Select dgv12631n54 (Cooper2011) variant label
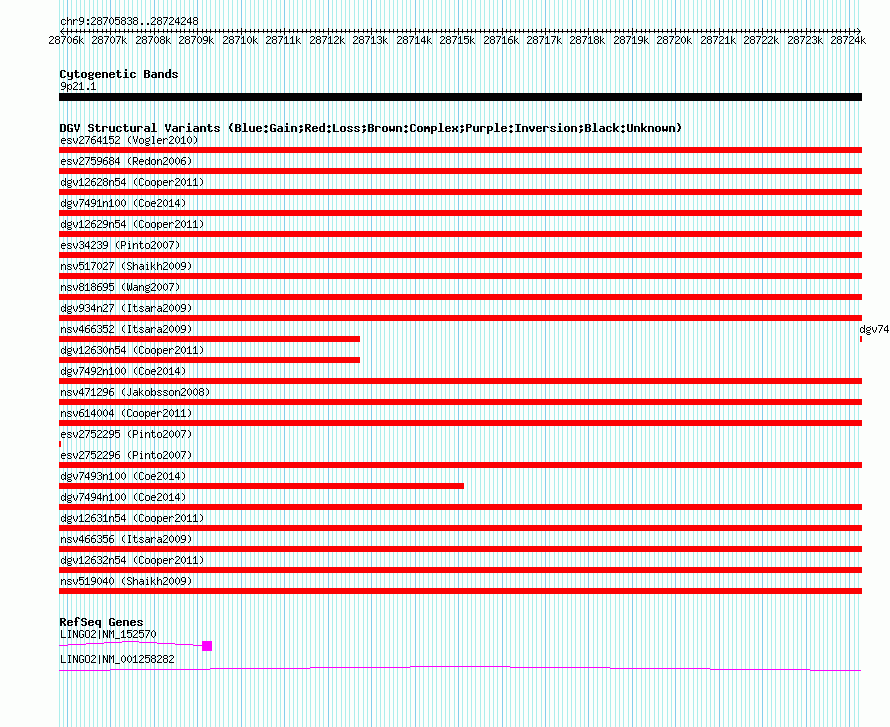This screenshot has height=727, width=890. coord(132,518)
